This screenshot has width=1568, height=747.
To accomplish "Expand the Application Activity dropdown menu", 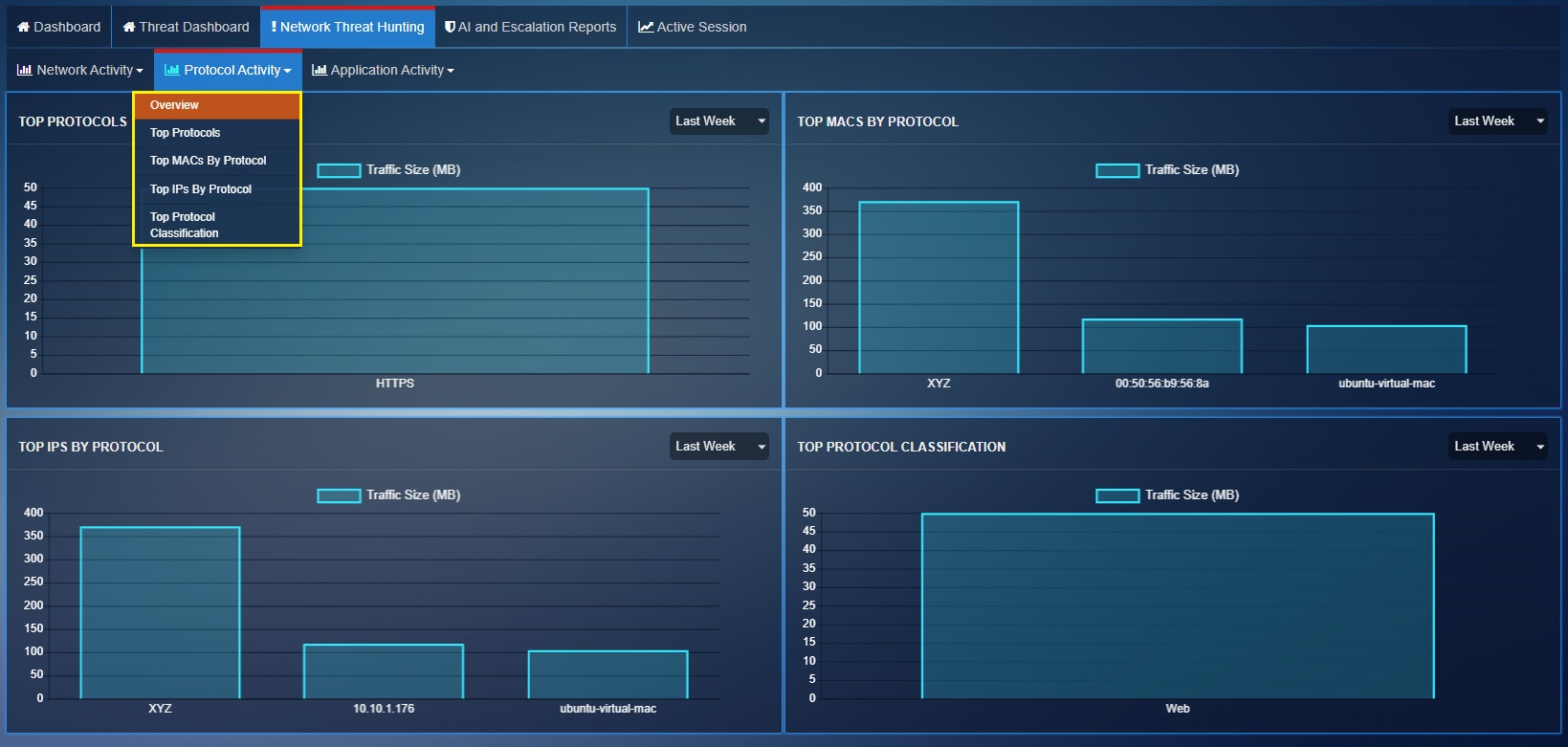I will 383,70.
